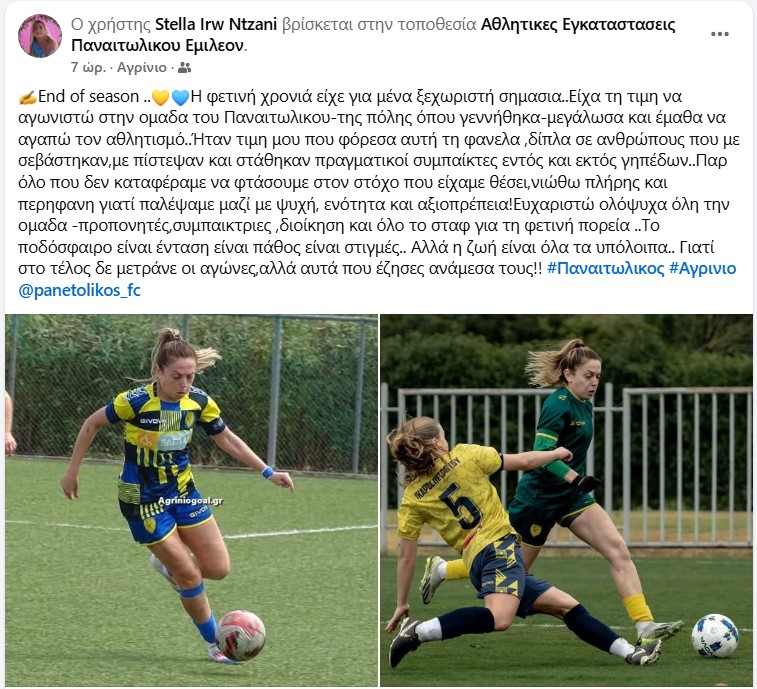Click the blue heart emoji

click(181, 98)
